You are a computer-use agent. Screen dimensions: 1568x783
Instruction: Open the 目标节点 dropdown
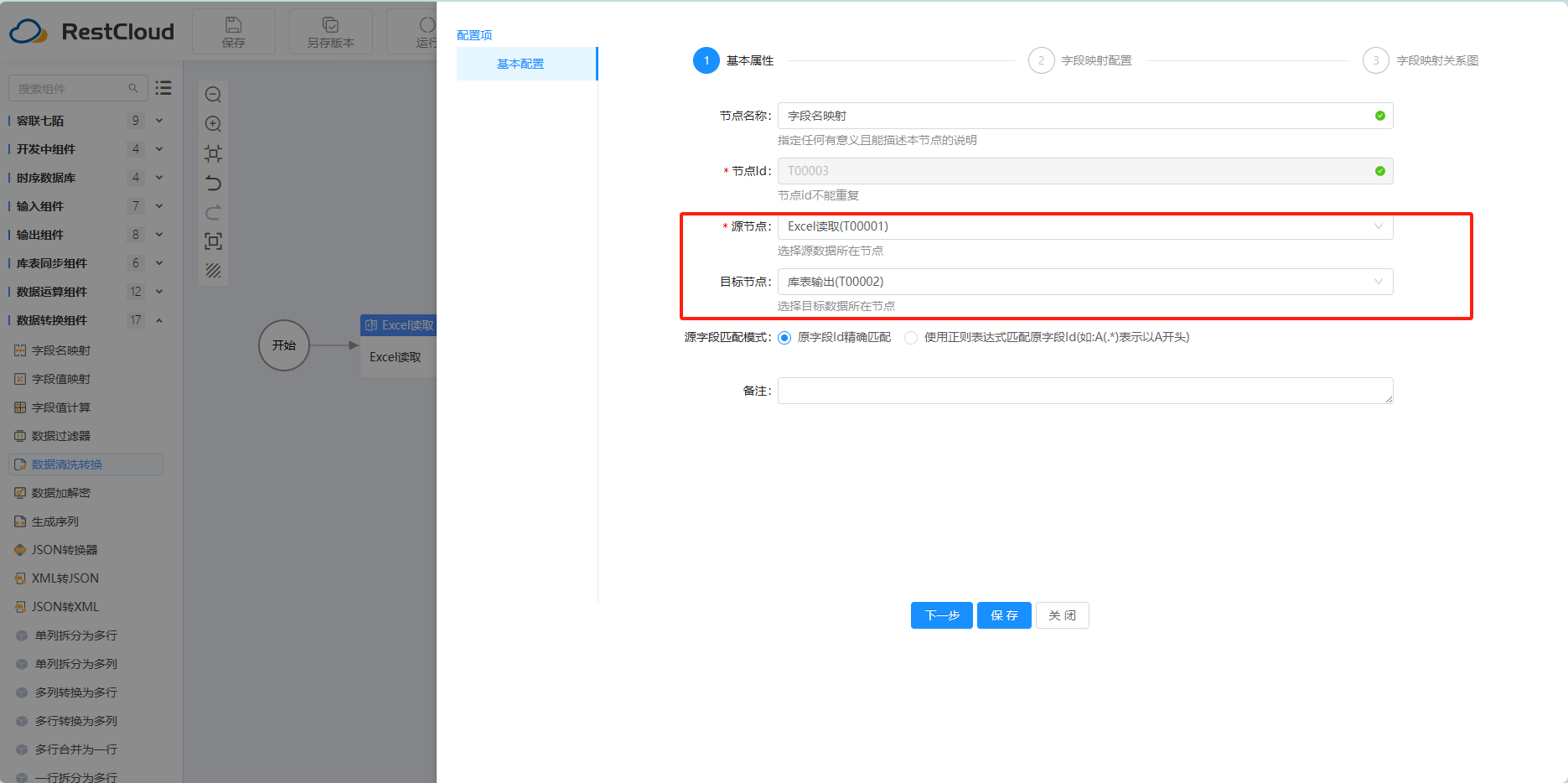click(1085, 282)
